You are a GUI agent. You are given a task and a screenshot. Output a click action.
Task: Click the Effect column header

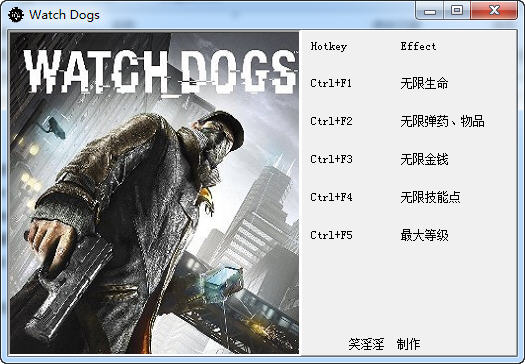tap(418, 46)
